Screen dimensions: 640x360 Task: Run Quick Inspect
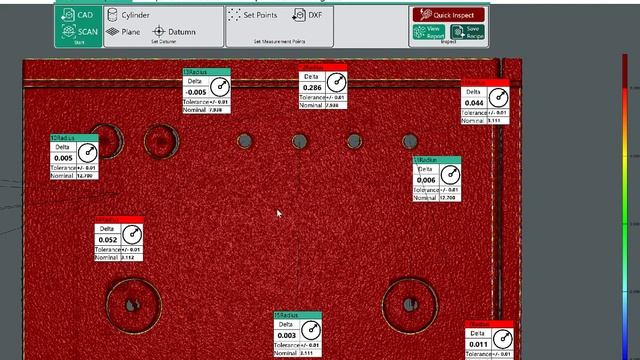click(x=448, y=15)
